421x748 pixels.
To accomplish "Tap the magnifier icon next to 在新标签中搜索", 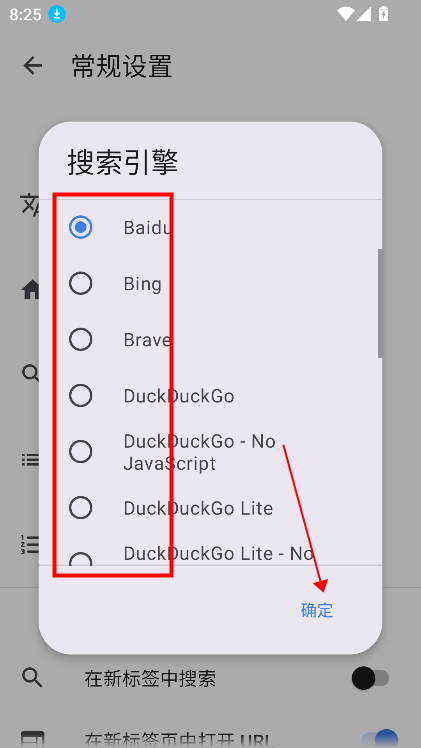I will pyautogui.click(x=32, y=678).
